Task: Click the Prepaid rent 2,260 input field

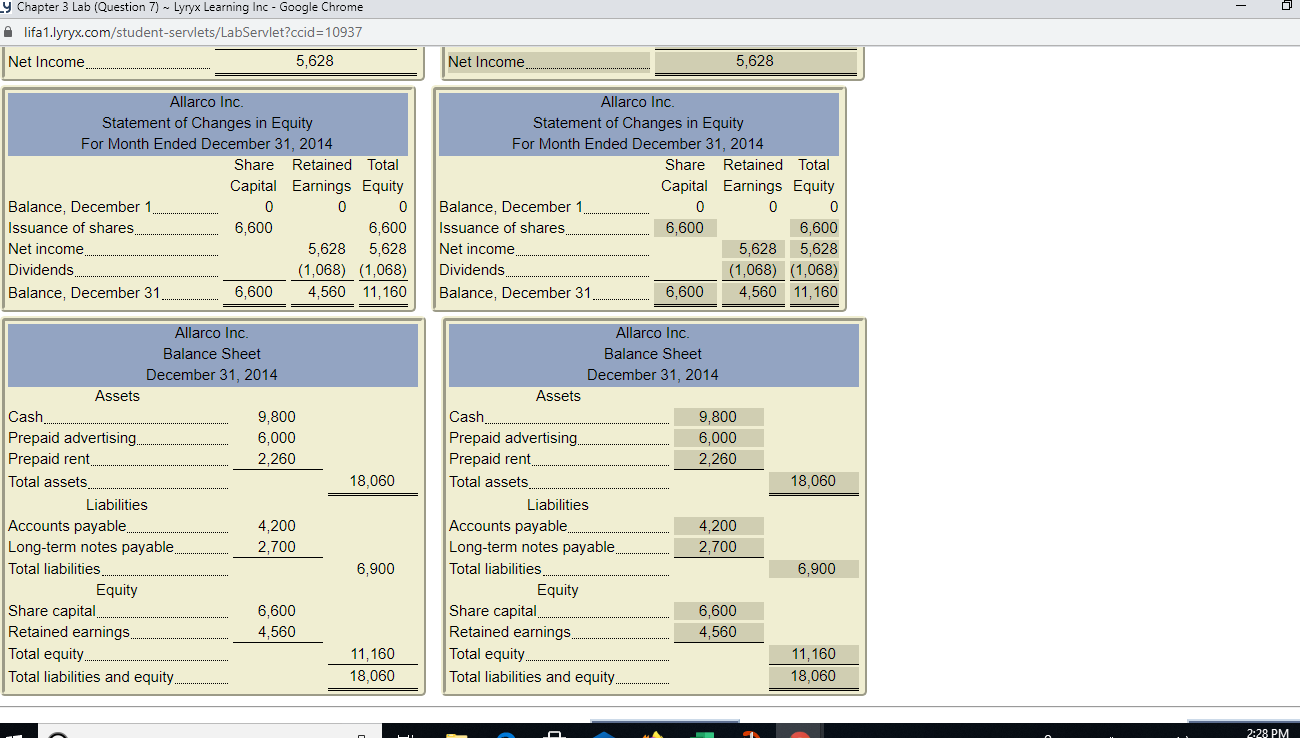Action: pyautogui.click(x=718, y=459)
